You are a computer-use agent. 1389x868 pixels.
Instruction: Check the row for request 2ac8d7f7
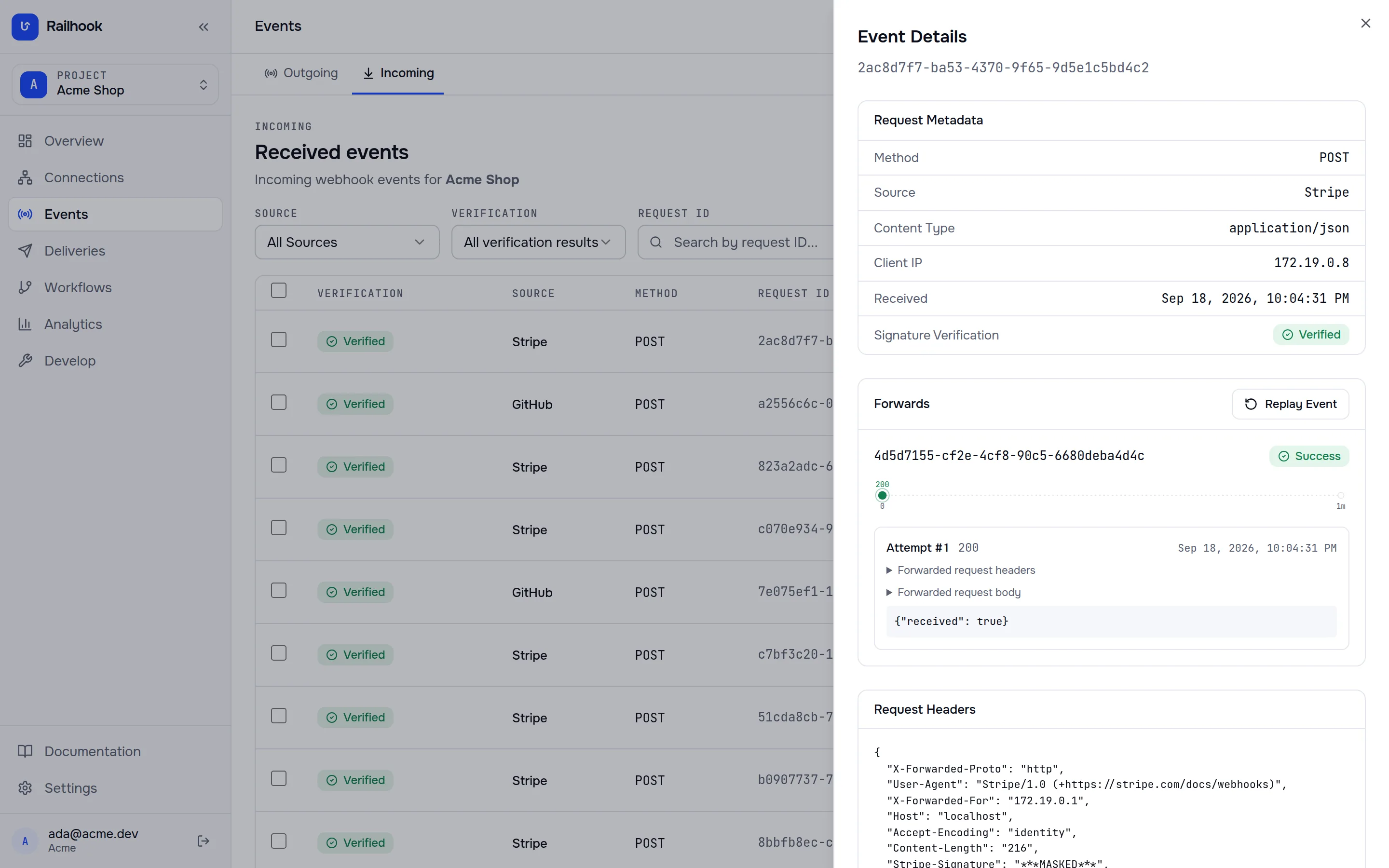pos(278,340)
